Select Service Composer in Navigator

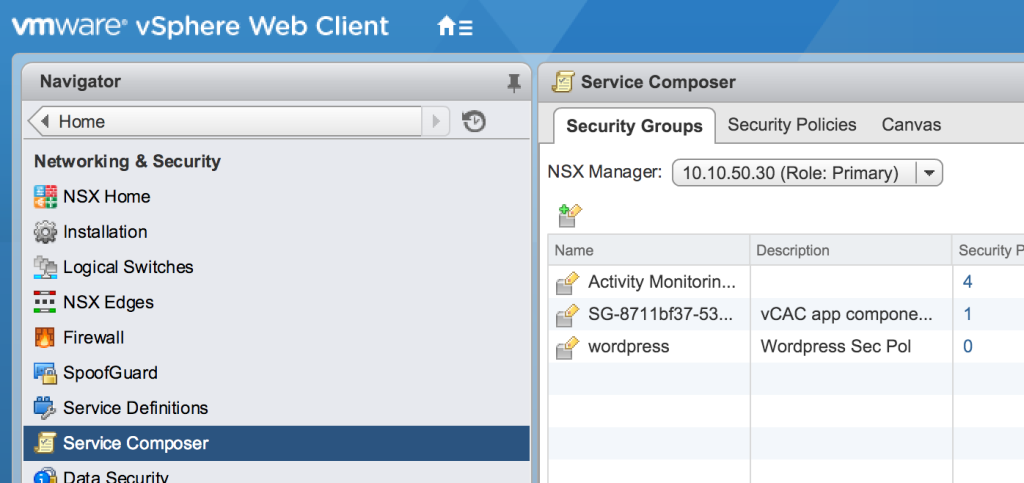tap(276, 443)
